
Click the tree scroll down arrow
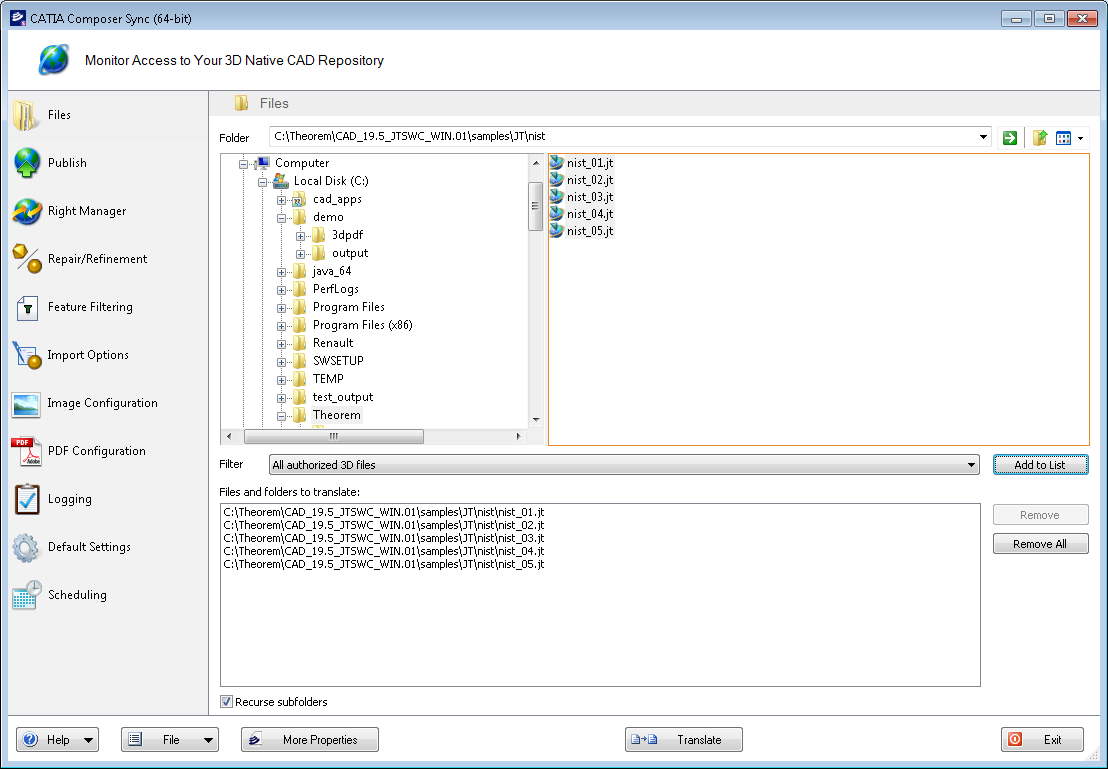536,420
